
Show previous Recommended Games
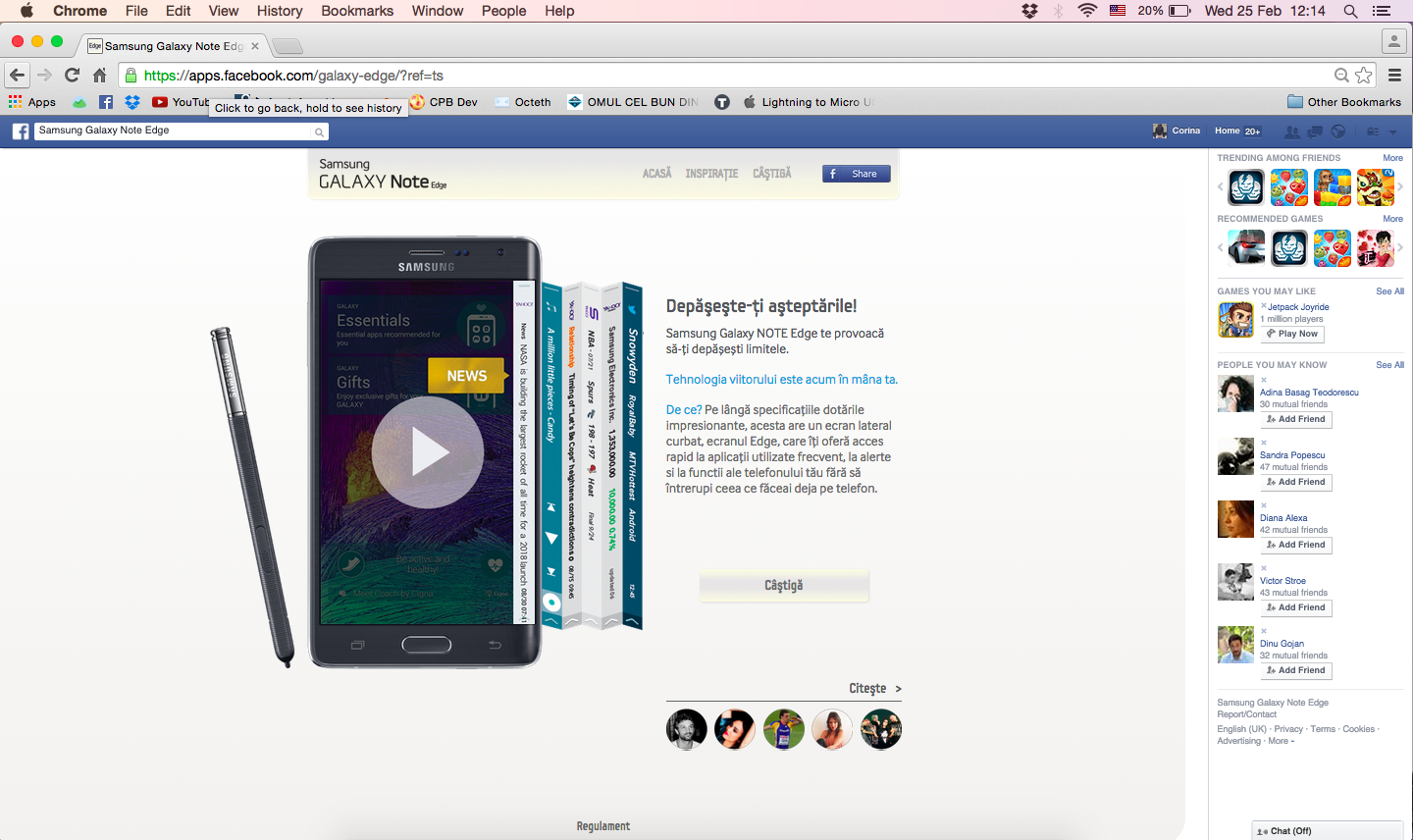[x=1221, y=248]
